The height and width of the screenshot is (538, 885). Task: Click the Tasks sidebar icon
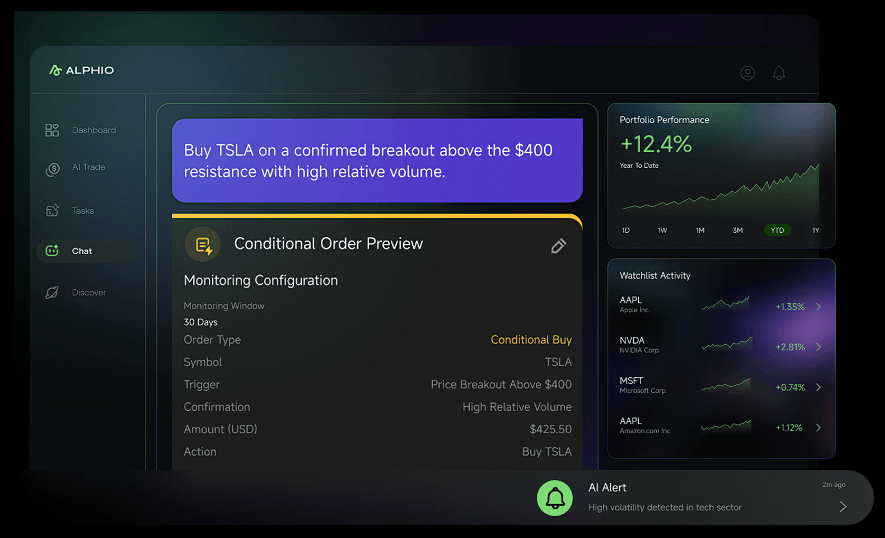click(x=52, y=211)
